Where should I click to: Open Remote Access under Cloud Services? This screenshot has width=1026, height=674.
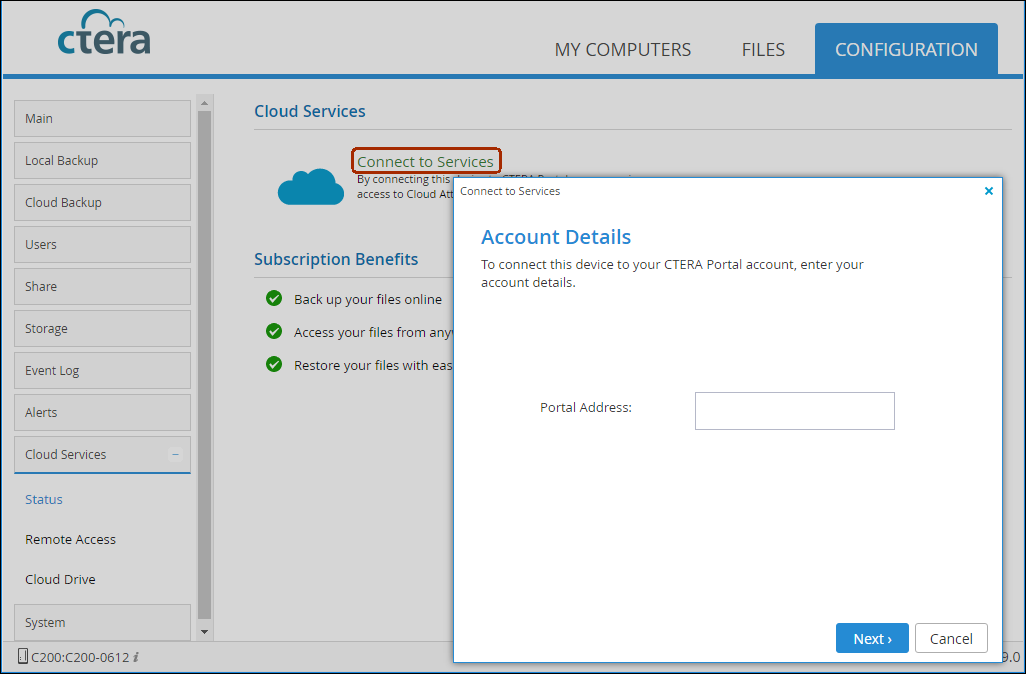(x=71, y=539)
